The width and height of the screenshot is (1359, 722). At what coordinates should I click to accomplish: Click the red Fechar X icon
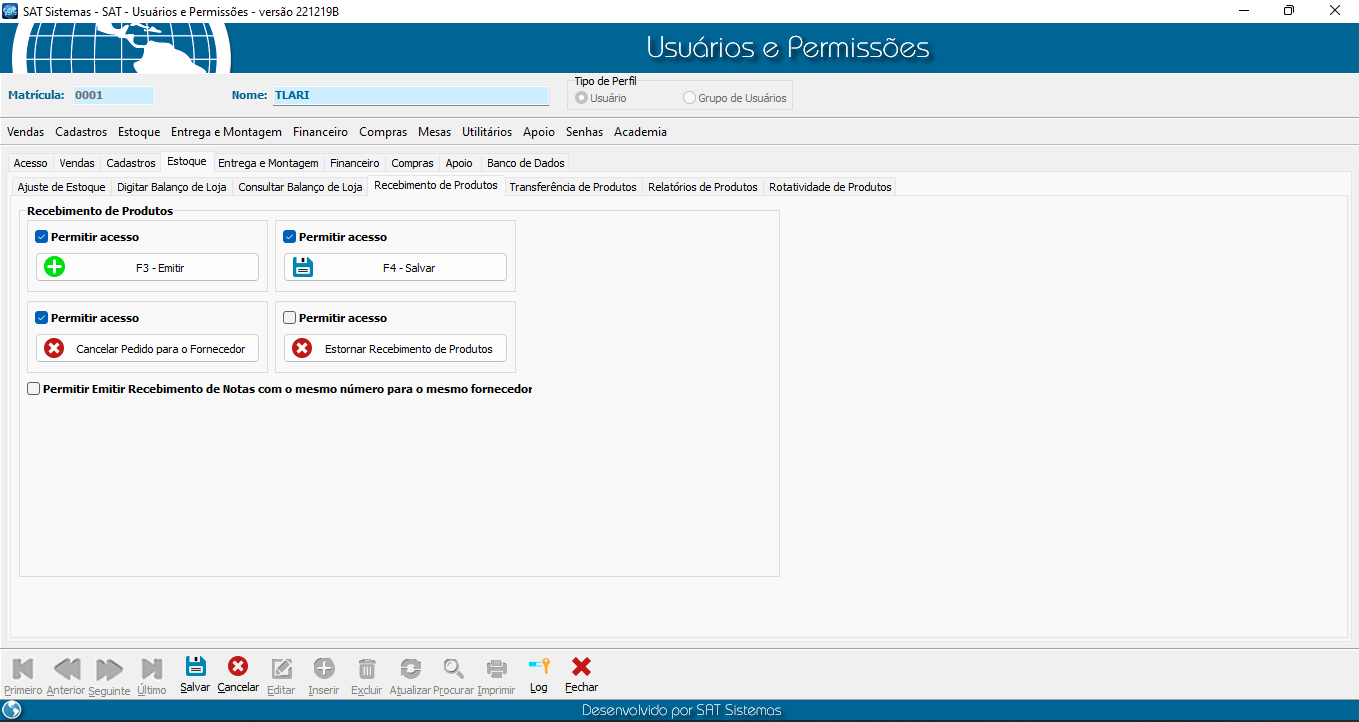click(x=581, y=668)
